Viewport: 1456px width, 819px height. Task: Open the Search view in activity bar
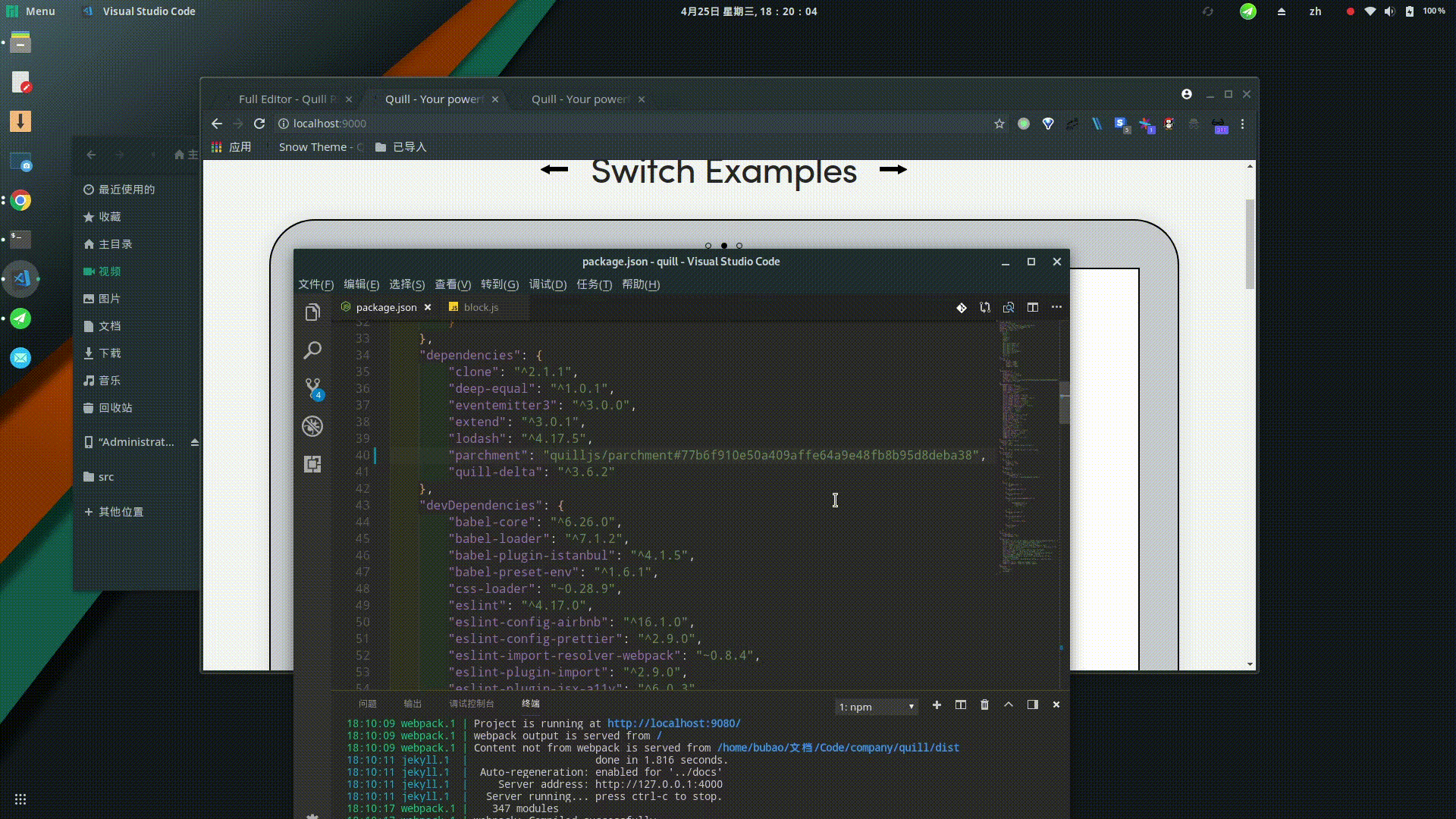tap(312, 350)
